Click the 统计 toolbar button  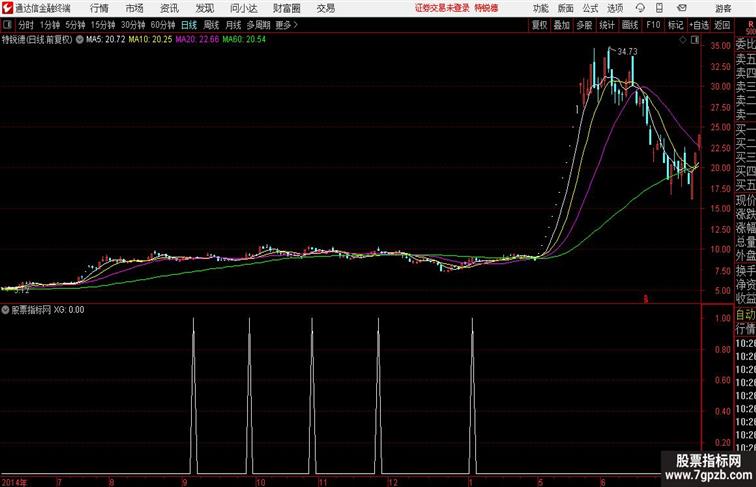tap(607, 25)
